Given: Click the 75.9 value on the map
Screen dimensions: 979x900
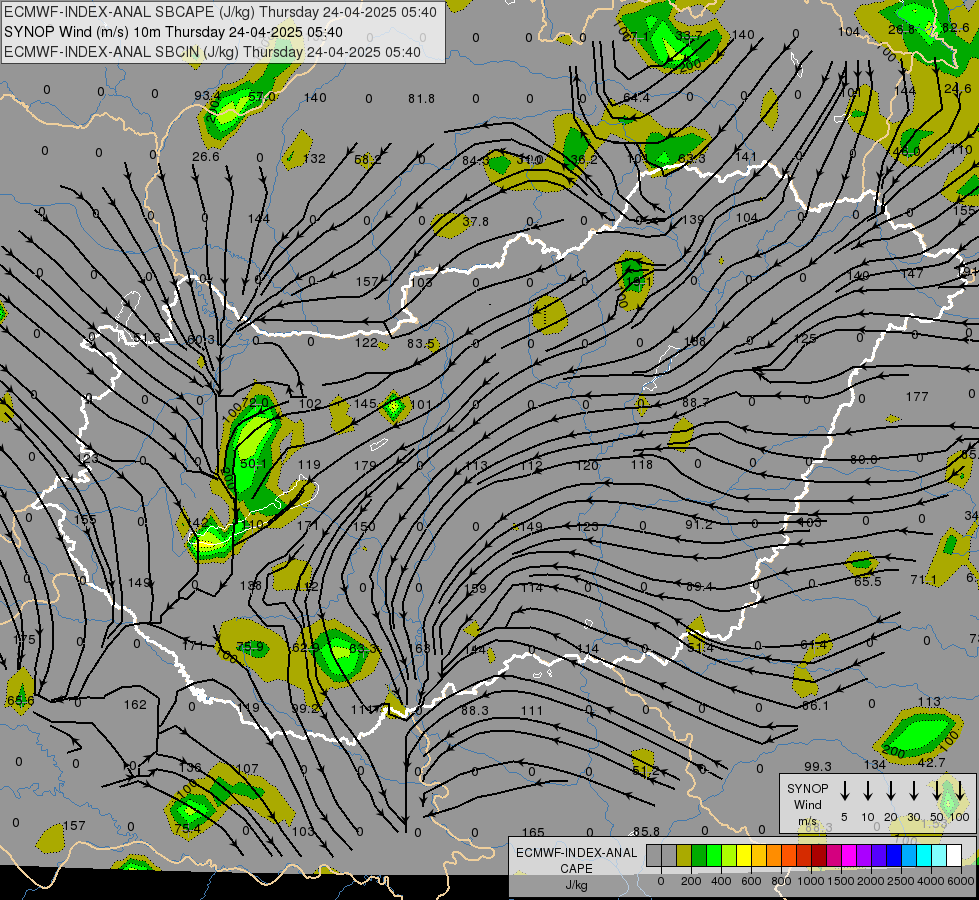Looking at the screenshot, I should 250,646.
